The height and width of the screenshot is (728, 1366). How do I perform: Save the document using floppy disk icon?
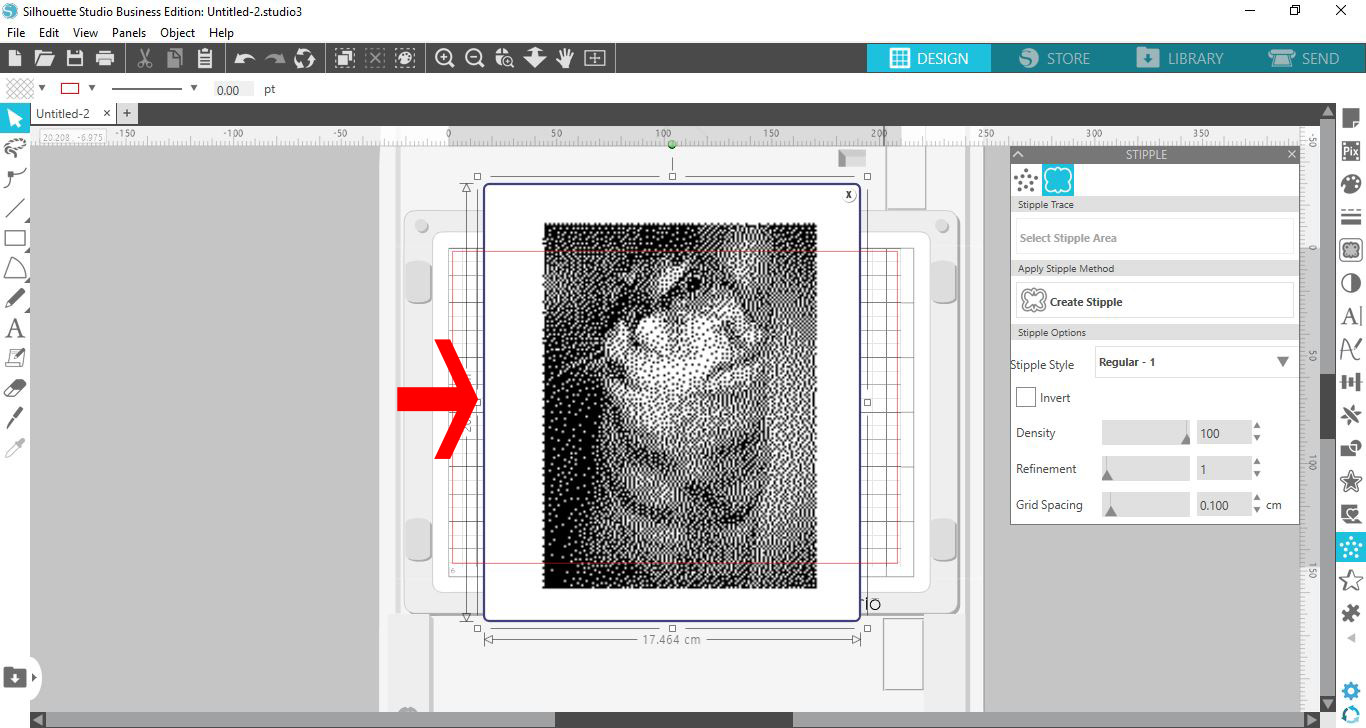75,58
